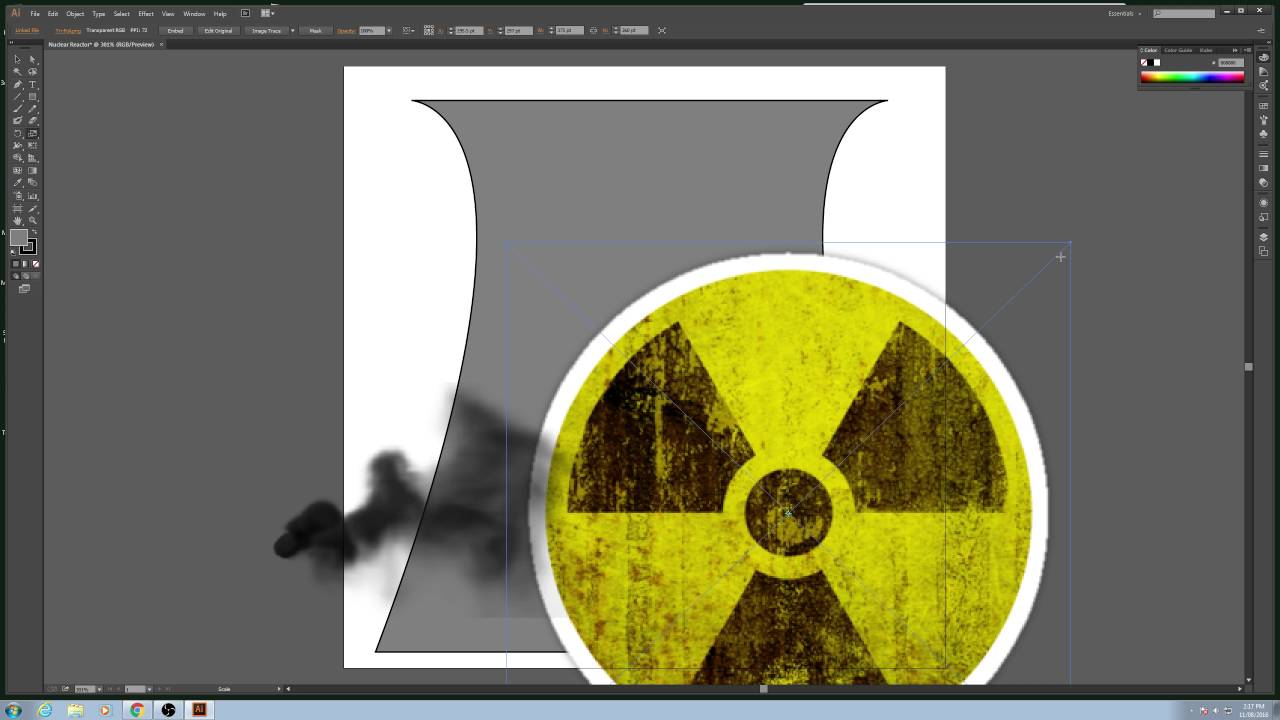Open the Stroke panel from right dock

pos(1264,155)
